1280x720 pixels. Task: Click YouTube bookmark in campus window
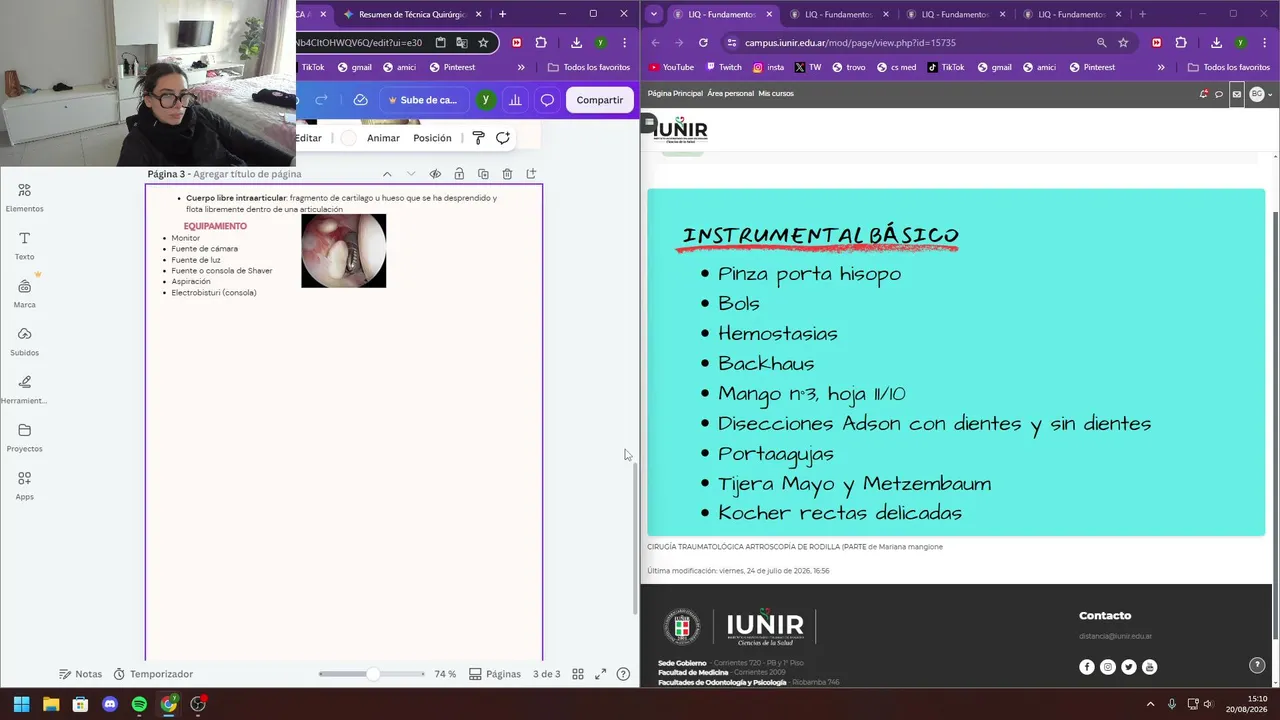pos(671,67)
